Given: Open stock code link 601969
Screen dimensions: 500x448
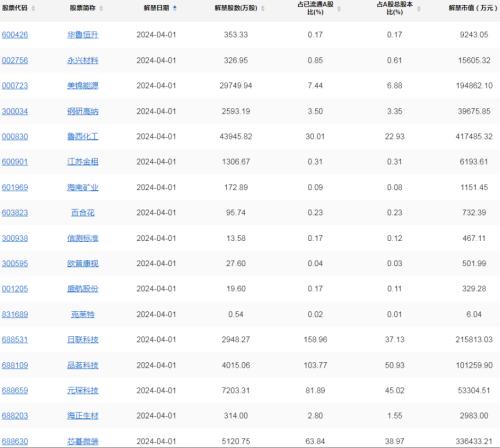Looking at the screenshot, I should [15, 187].
